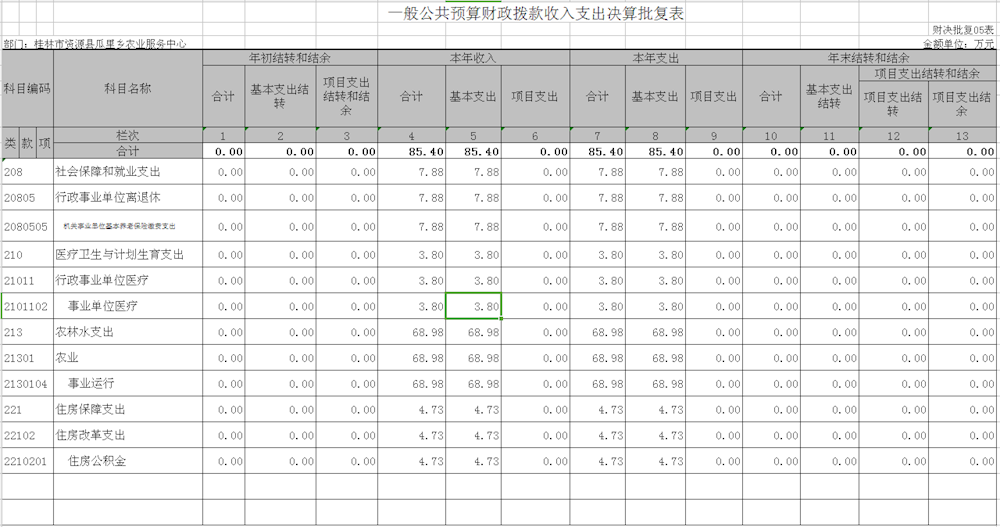Click the 金额单位：万元 label
This screenshot has height=527, width=1000.
coord(958,44)
